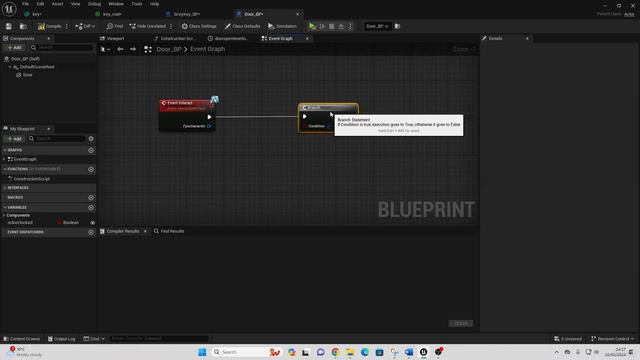Click the graph Back navigation arrow
Image resolution: width=640 pixels, height=360 pixels.
click(120, 49)
